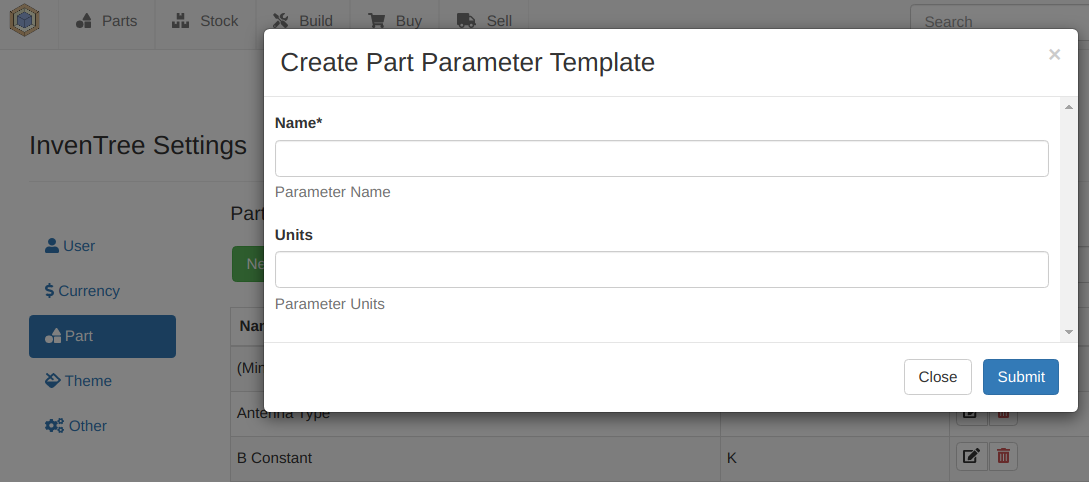Screen dimensions: 1089x482
Task: Click the InvenTree logo icon
Action: (24, 21)
